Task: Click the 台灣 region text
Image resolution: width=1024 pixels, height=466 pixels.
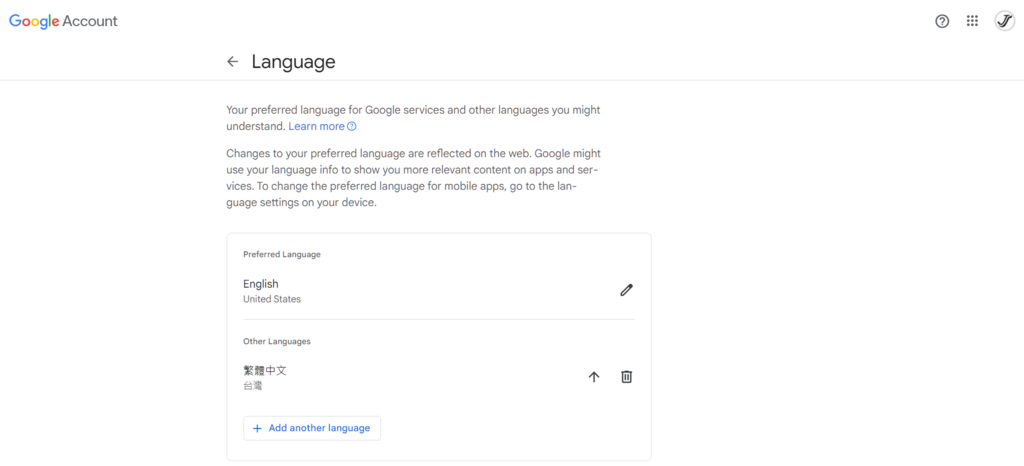Action: coord(253,386)
